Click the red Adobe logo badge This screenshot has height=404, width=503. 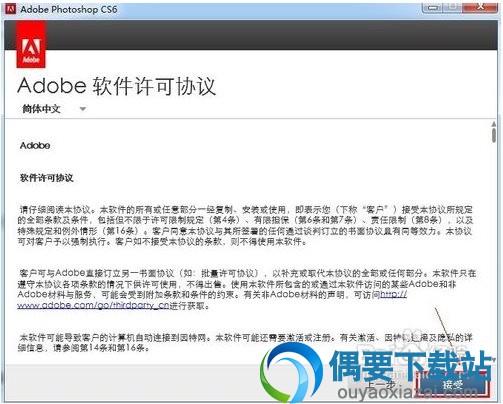(31, 45)
